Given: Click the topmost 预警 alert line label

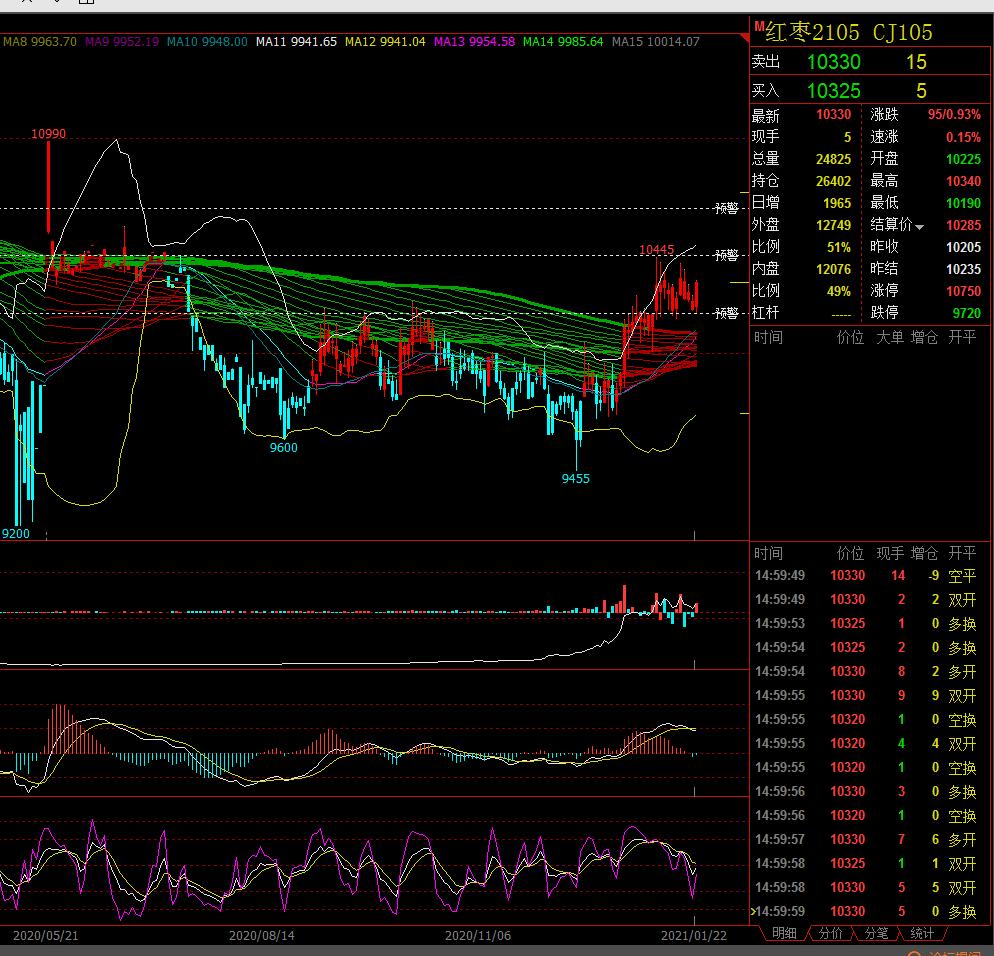Looking at the screenshot, I should click(726, 209).
